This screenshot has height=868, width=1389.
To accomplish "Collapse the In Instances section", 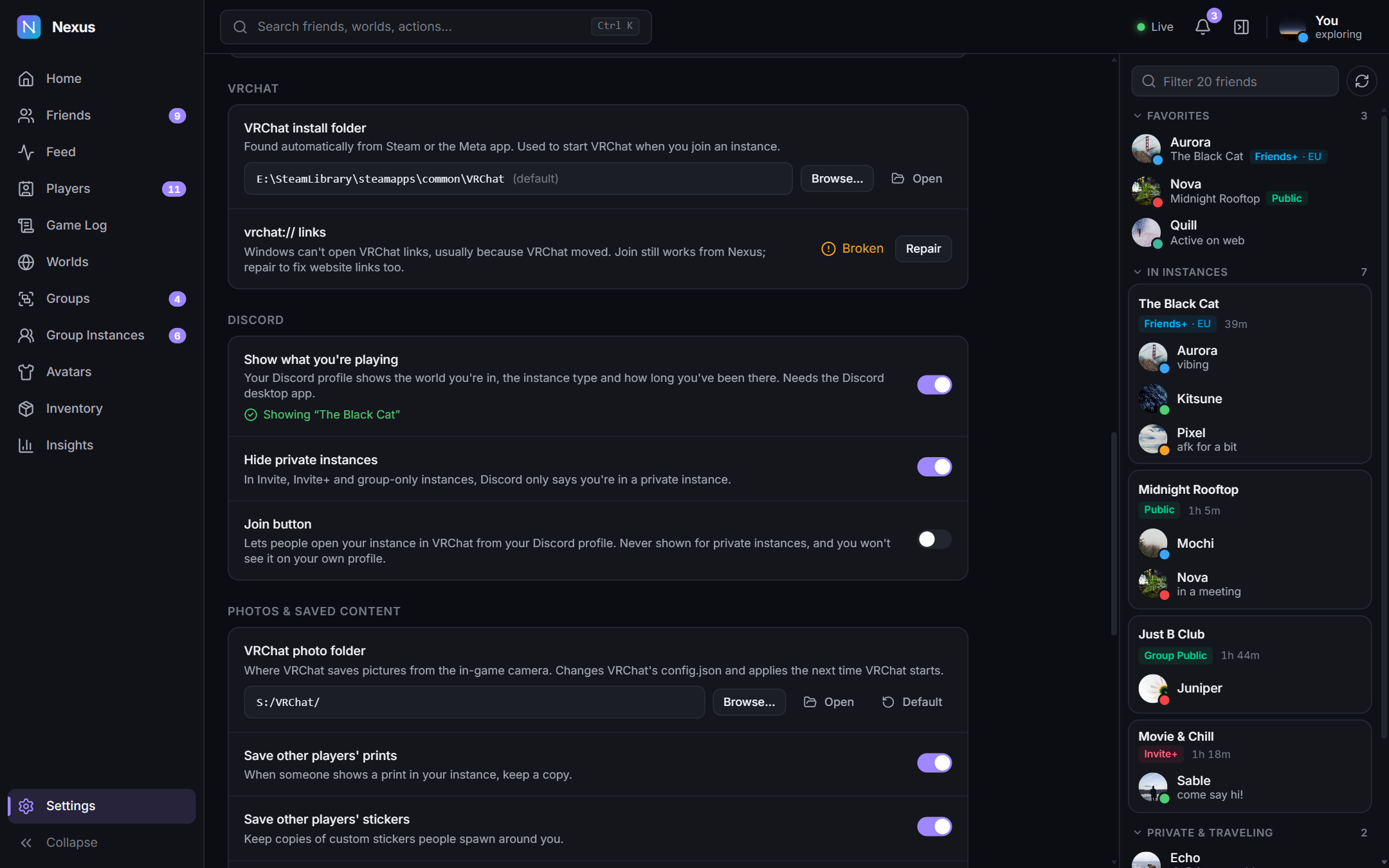I will point(1249,272).
